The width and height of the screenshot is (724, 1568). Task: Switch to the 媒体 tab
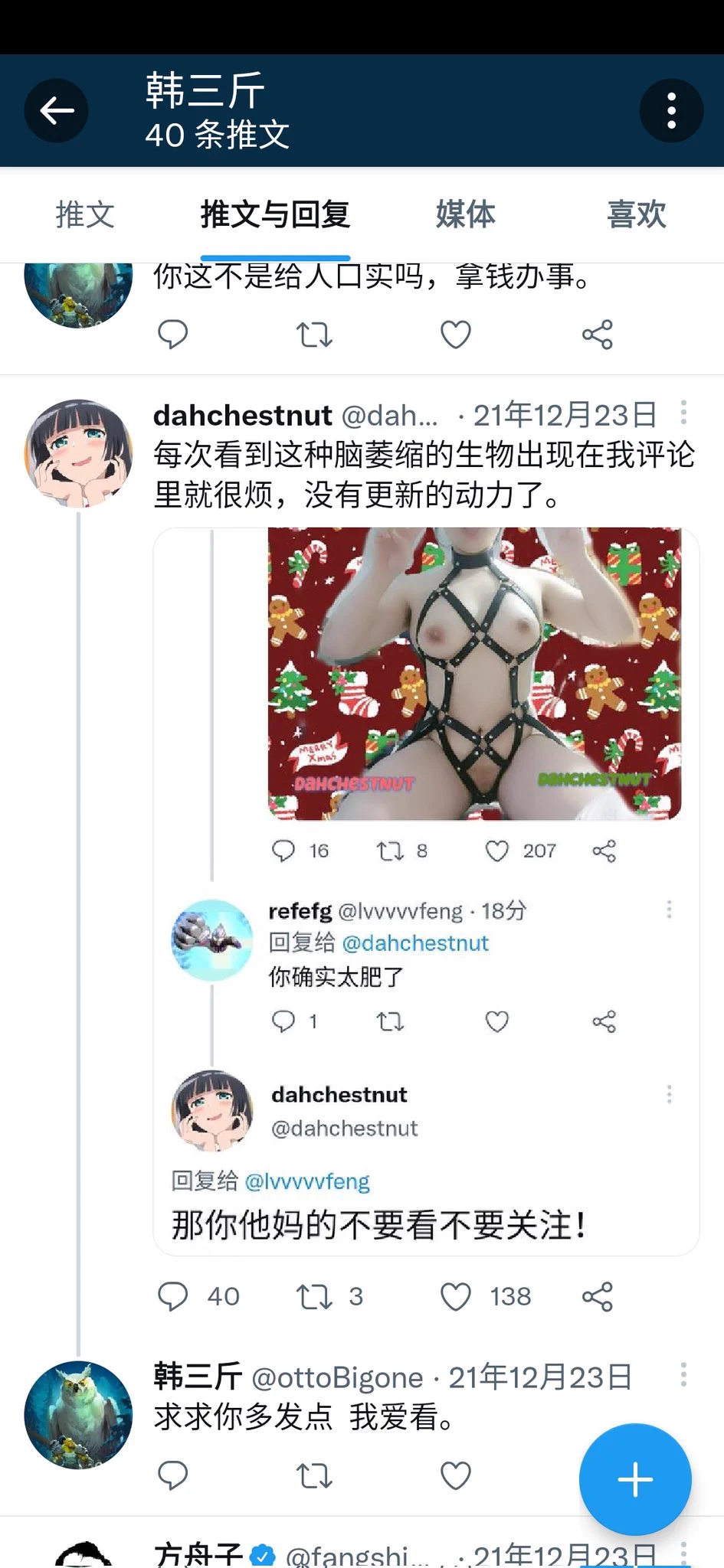(466, 214)
